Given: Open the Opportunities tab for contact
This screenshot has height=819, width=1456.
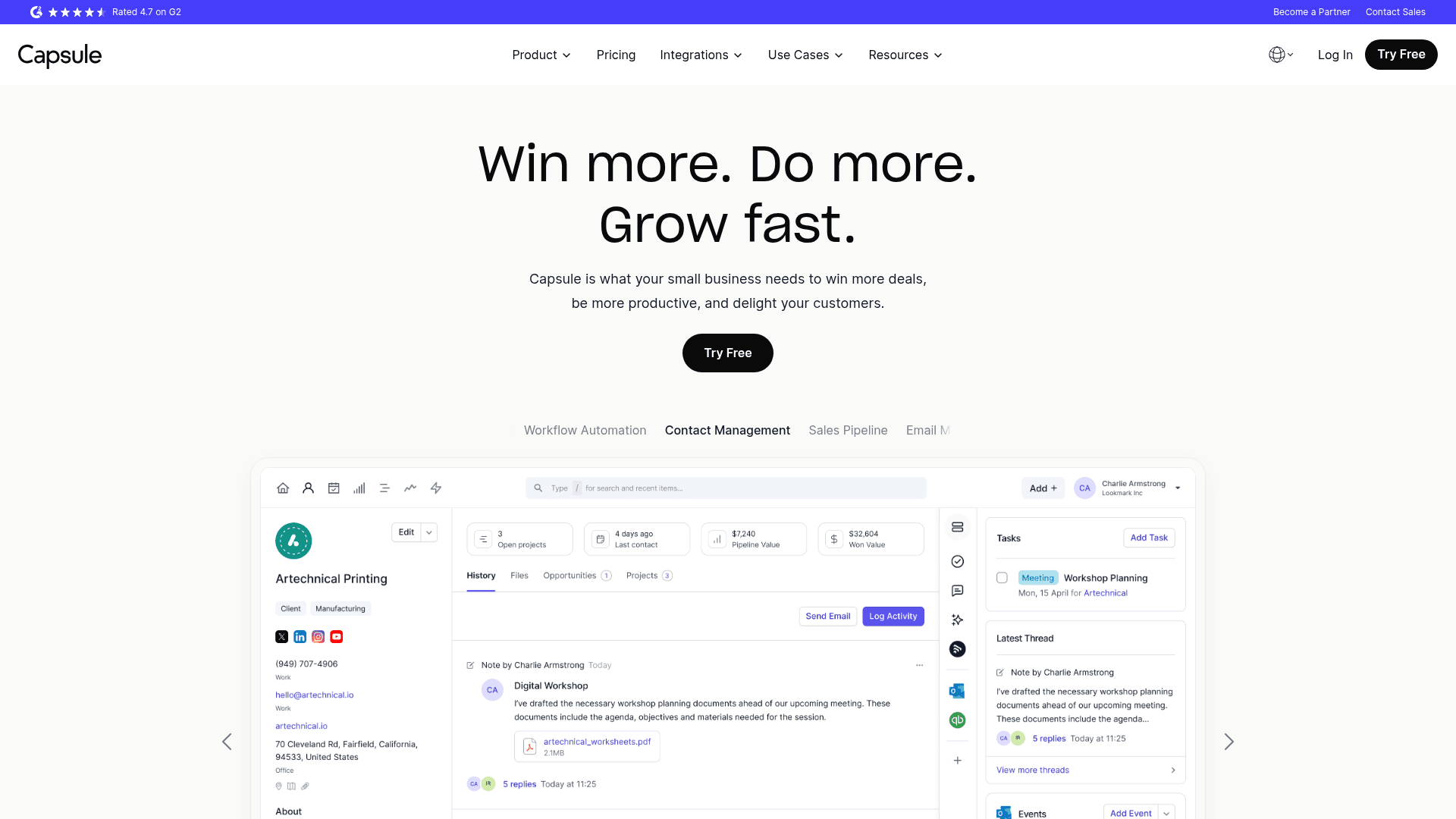Looking at the screenshot, I should pyautogui.click(x=569, y=575).
